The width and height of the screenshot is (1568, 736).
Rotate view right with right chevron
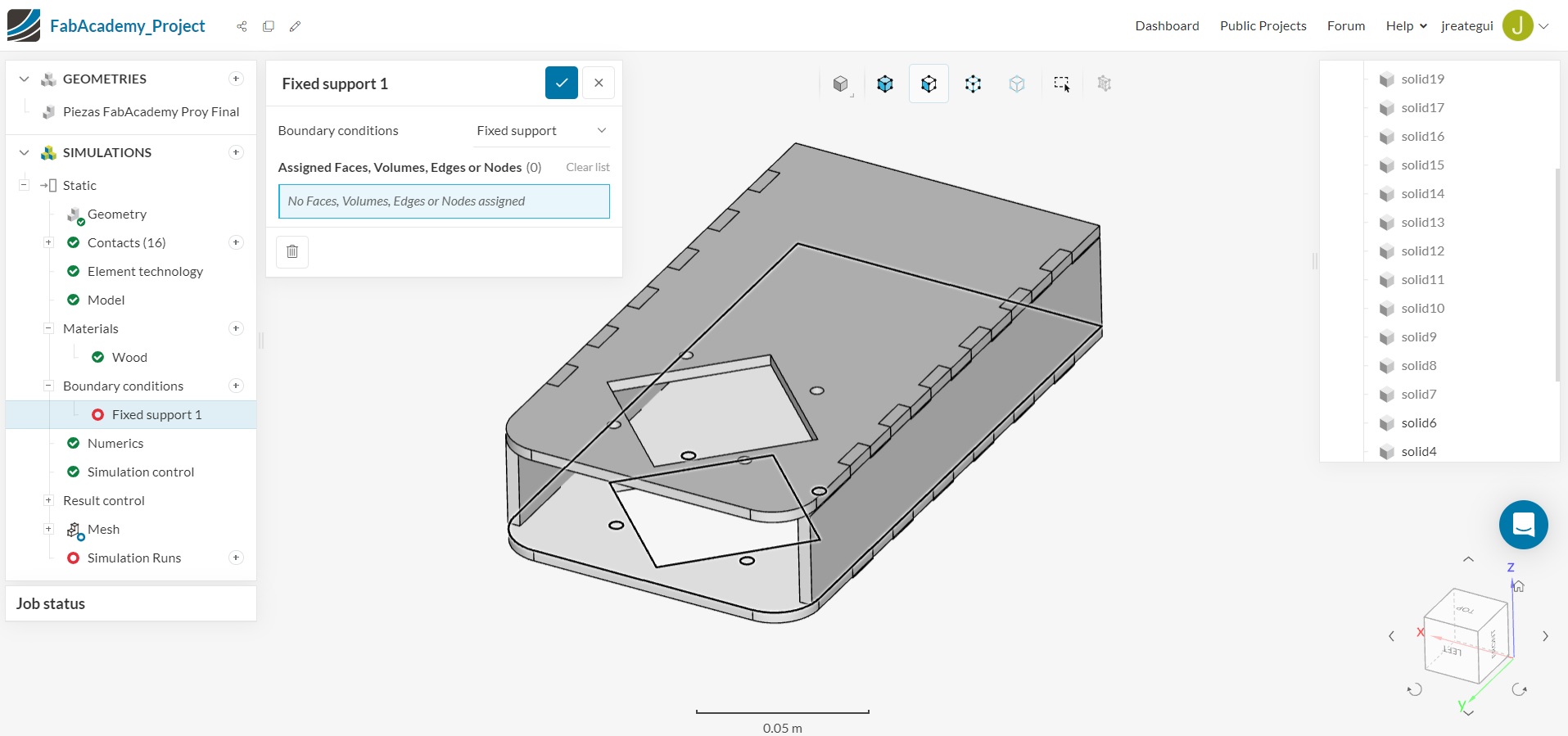[x=1545, y=636]
